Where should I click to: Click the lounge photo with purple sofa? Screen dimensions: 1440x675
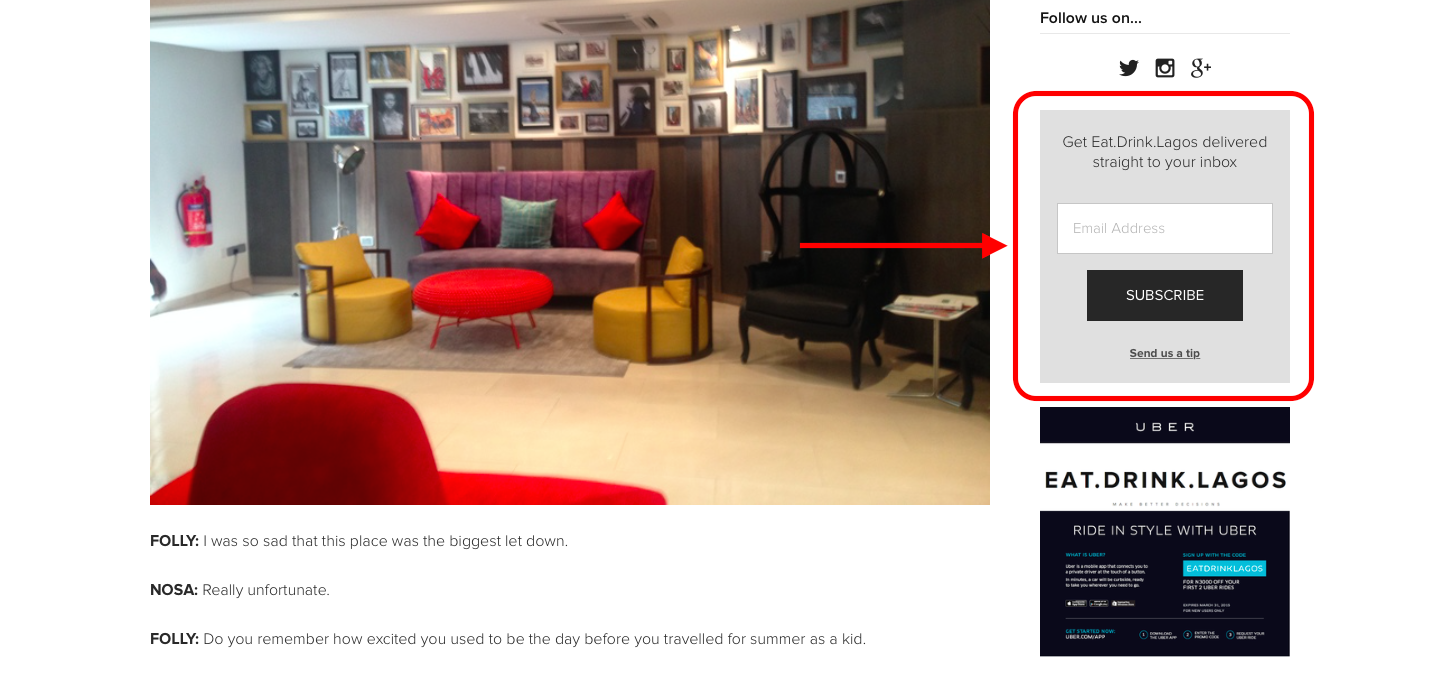pos(570,252)
